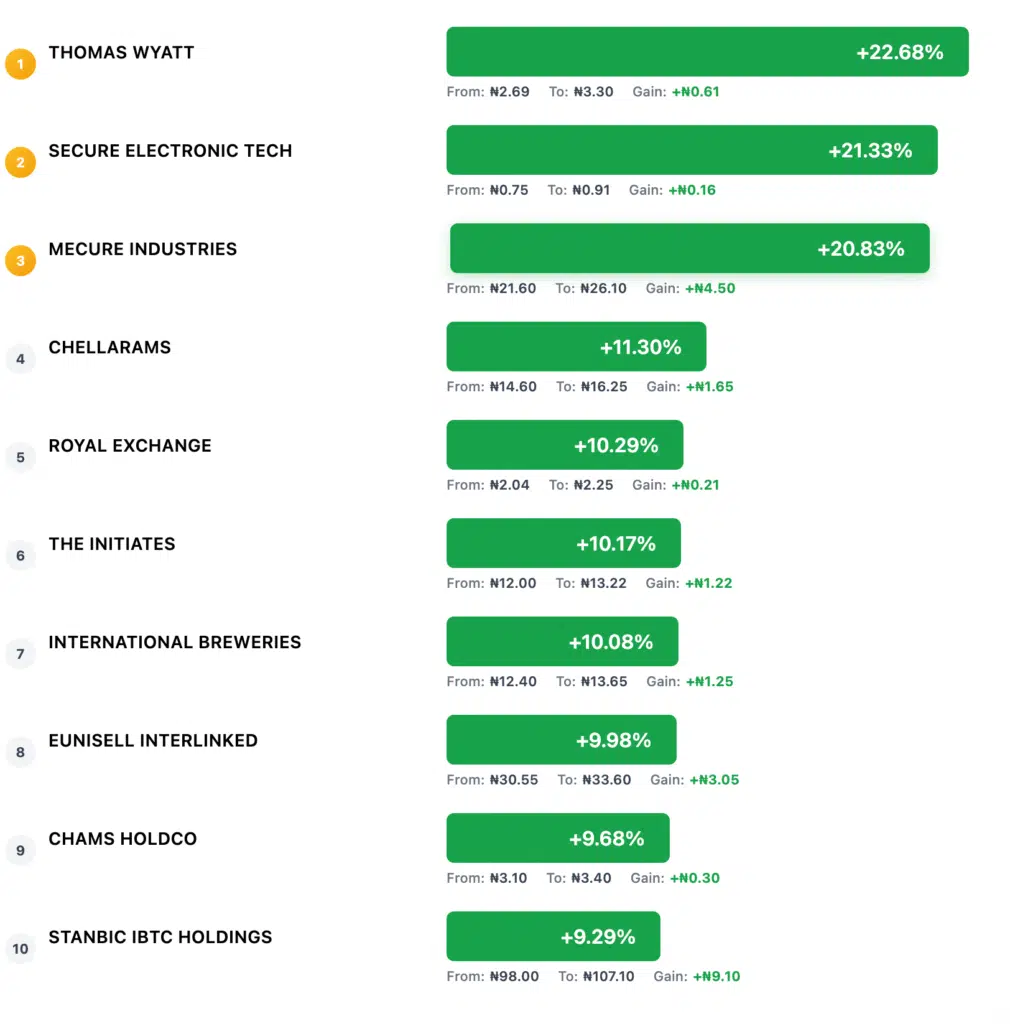Open the SECURE ELECTRONIC TECH entry
This screenshot has height=1024, width=1010.
point(170,151)
